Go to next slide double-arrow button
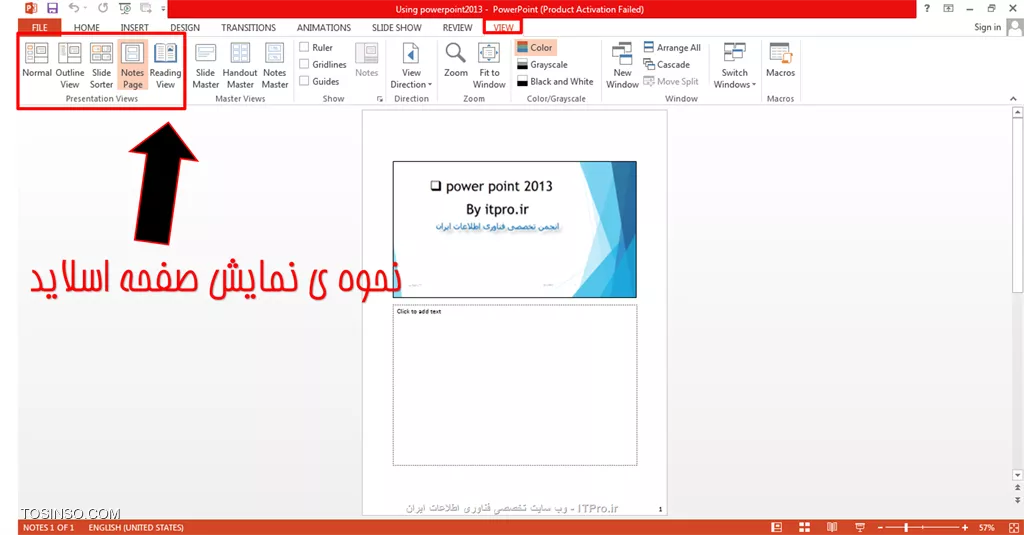Screen dimensions: 1024x535 (1017, 500)
